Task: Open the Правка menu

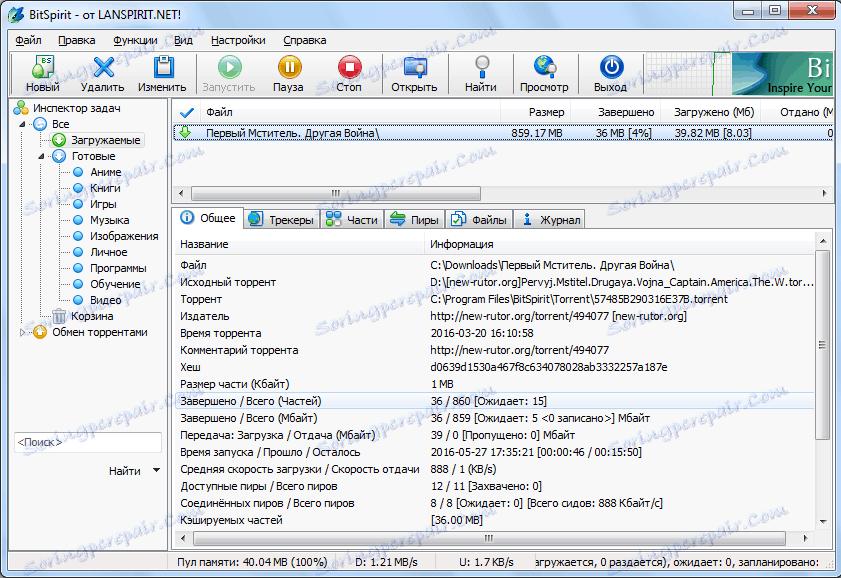Action: tap(77, 40)
